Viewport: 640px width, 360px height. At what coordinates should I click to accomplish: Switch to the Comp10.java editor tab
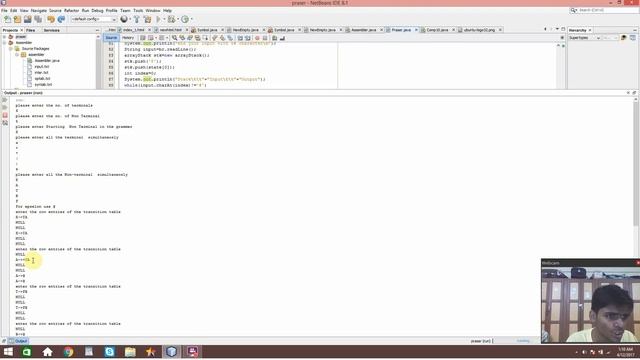coord(436,30)
